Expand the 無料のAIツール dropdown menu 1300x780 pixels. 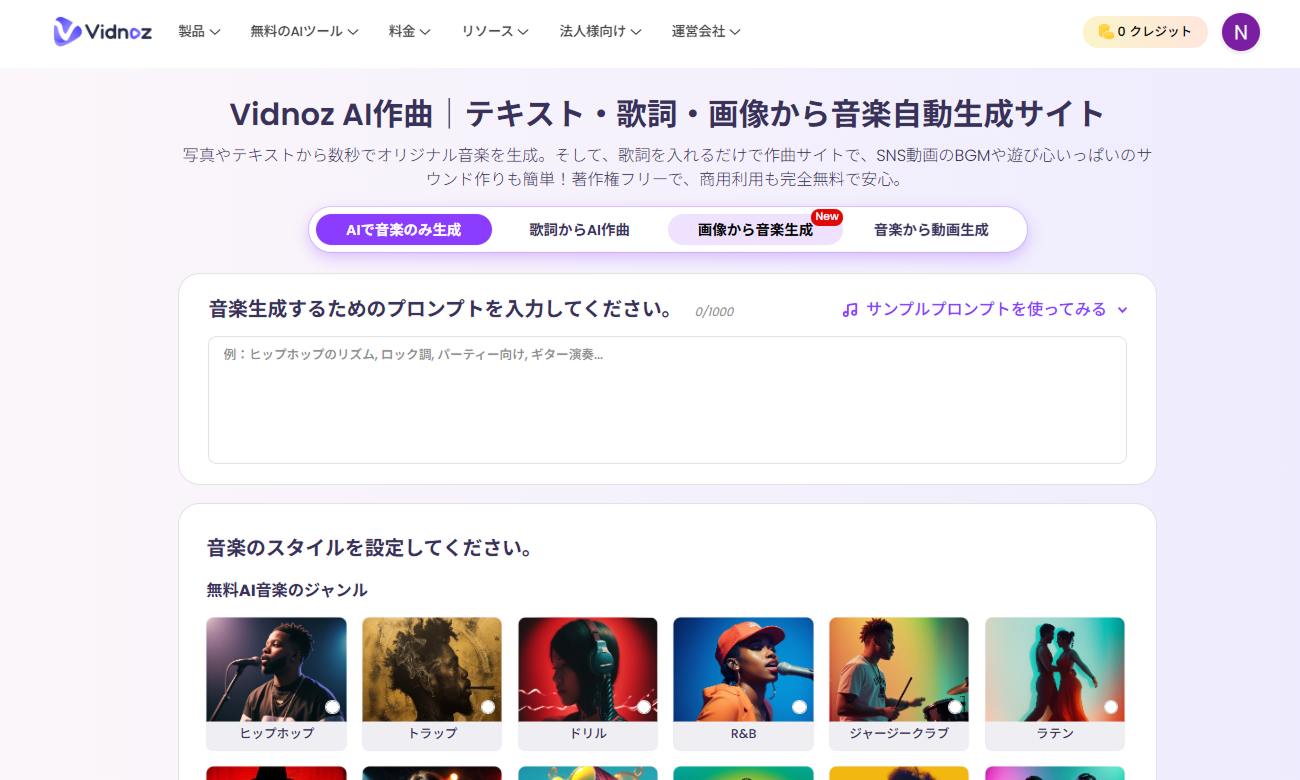point(304,32)
